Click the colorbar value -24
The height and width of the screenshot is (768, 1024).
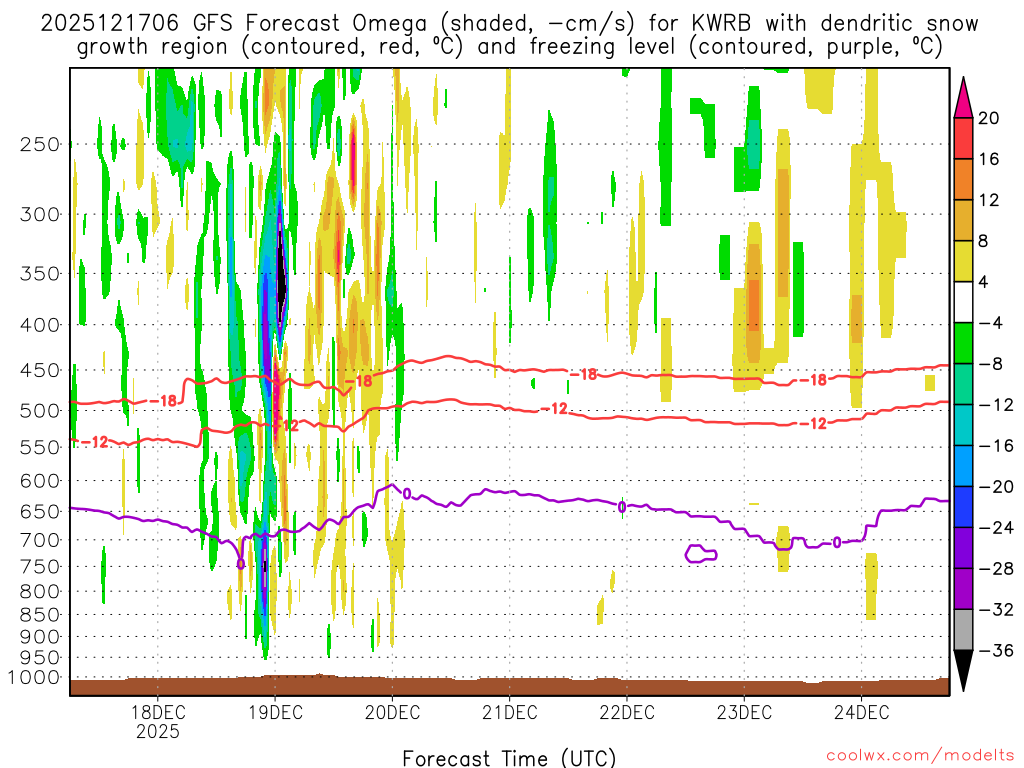996,528
